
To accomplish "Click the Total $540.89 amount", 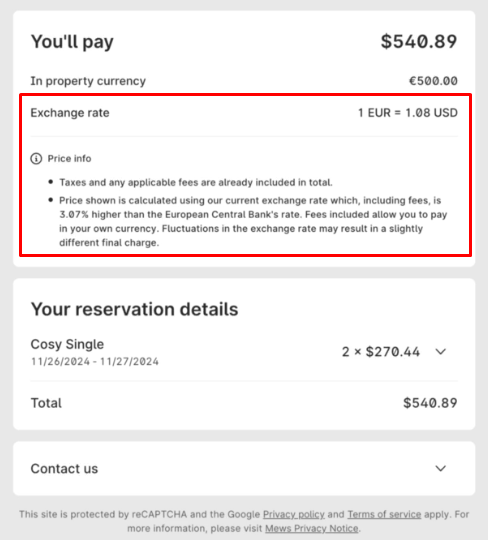I will 430,403.
